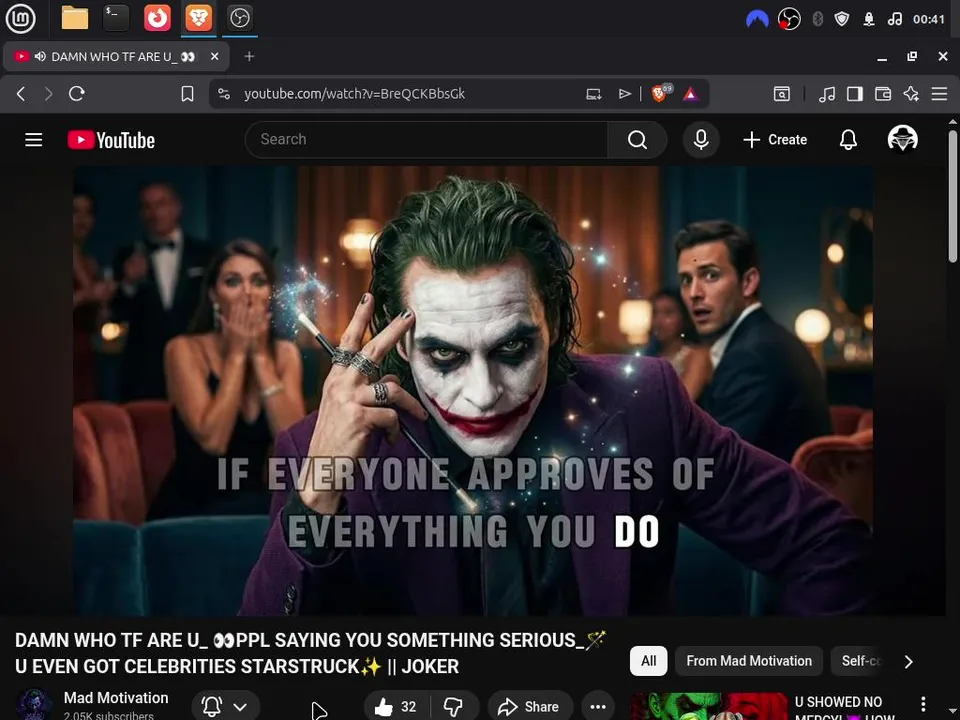Click the page vertical scrollbar

click(953, 196)
